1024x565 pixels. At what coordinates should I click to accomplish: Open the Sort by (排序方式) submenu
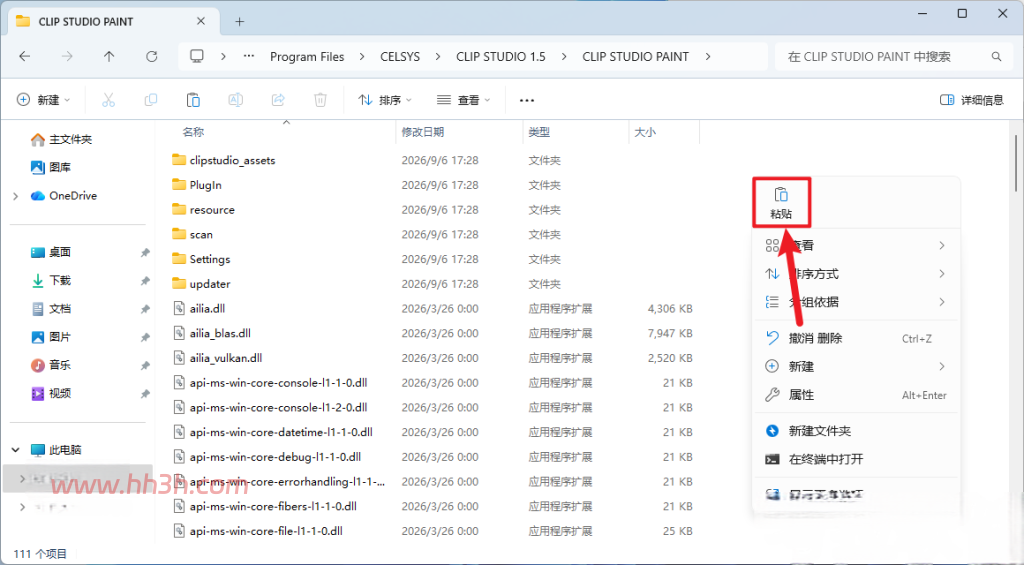856,274
